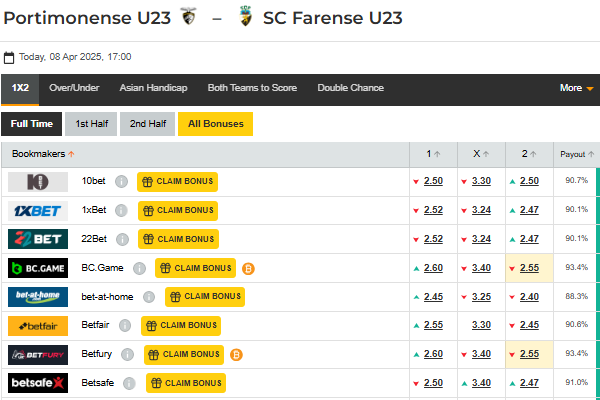This screenshot has width=600, height=400.
Task: Switch to 2nd Half odds
Action: coord(147,124)
